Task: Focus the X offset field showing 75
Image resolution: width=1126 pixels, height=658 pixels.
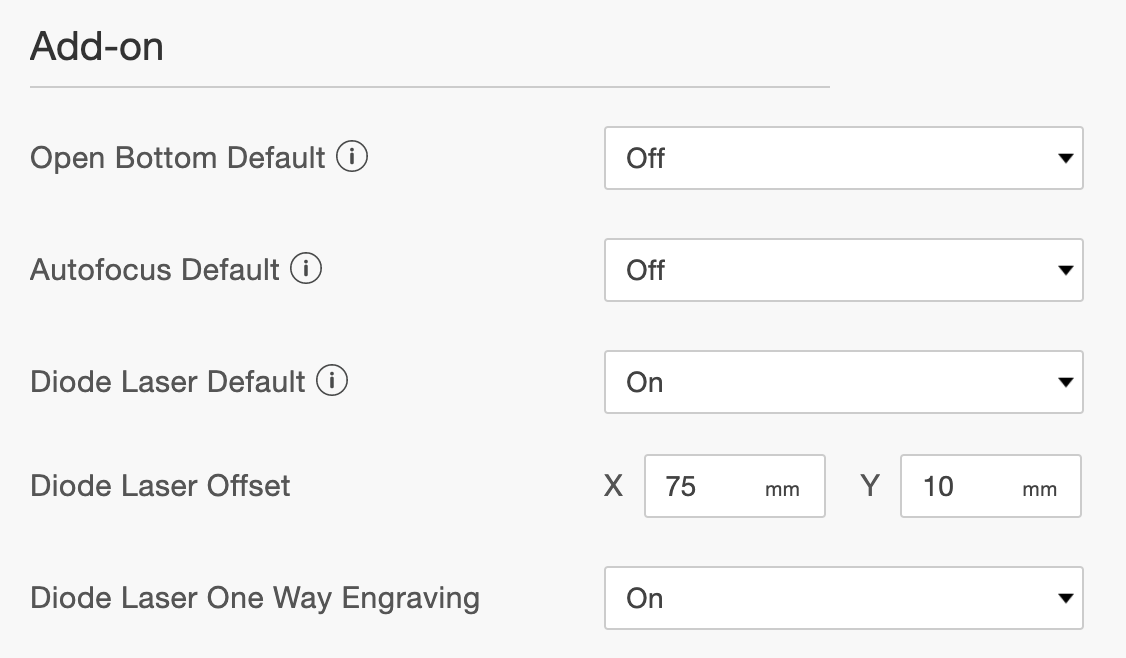Action: click(735, 486)
